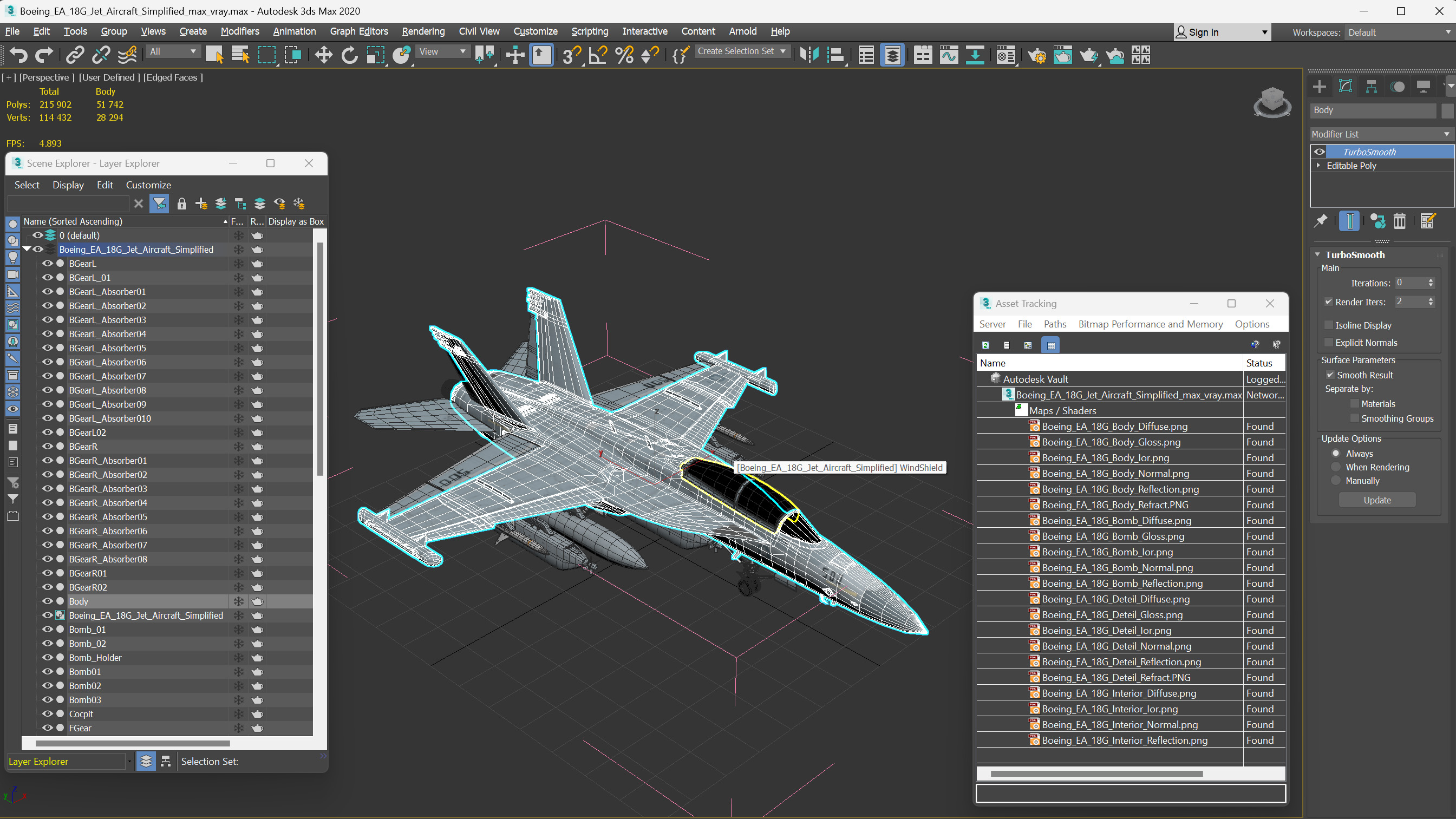Select the When Rendering radio option

pos(1336,467)
